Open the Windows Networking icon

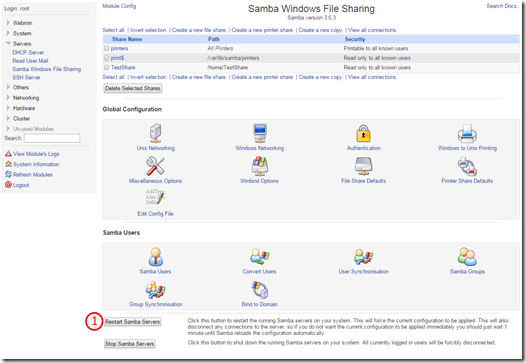[260, 133]
